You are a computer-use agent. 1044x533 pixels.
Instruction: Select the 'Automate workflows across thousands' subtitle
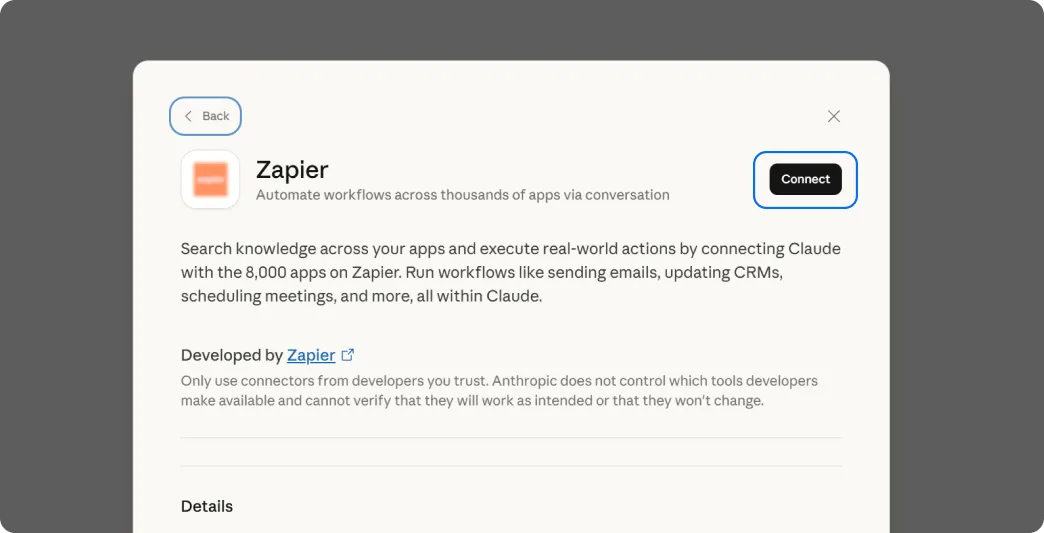click(462, 195)
